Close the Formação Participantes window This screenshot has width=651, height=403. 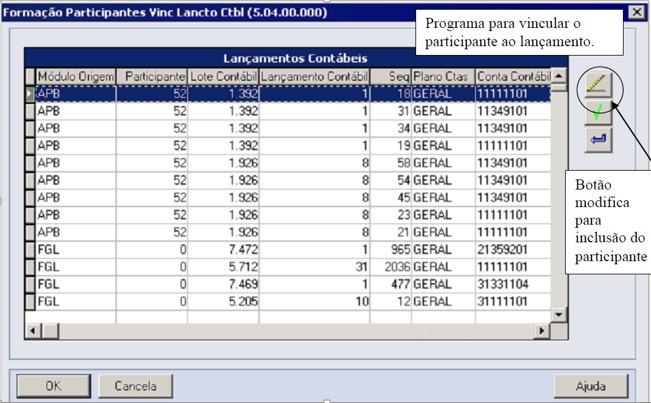(636, 12)
